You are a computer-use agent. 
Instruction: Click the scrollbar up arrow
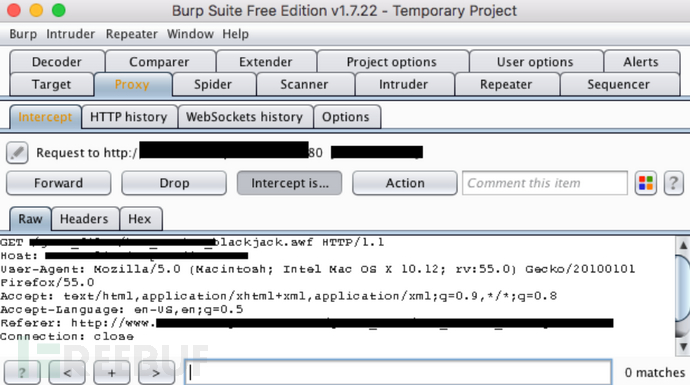point(683,245)
